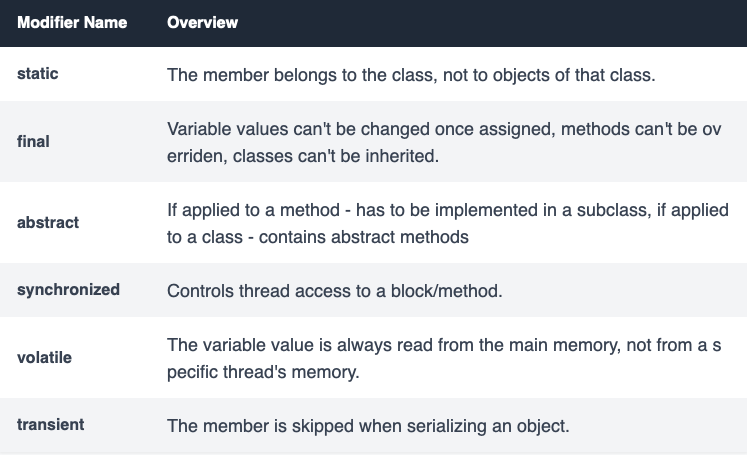Click the line starting "The variable value is always read"

coord(445,345)
